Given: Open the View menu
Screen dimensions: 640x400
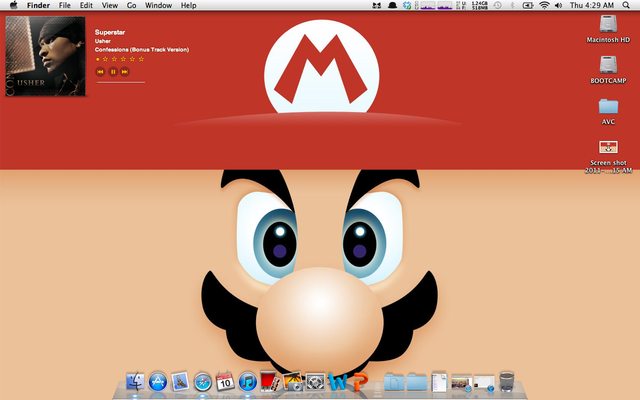Looking at the screenshot, I should point(110,5).
